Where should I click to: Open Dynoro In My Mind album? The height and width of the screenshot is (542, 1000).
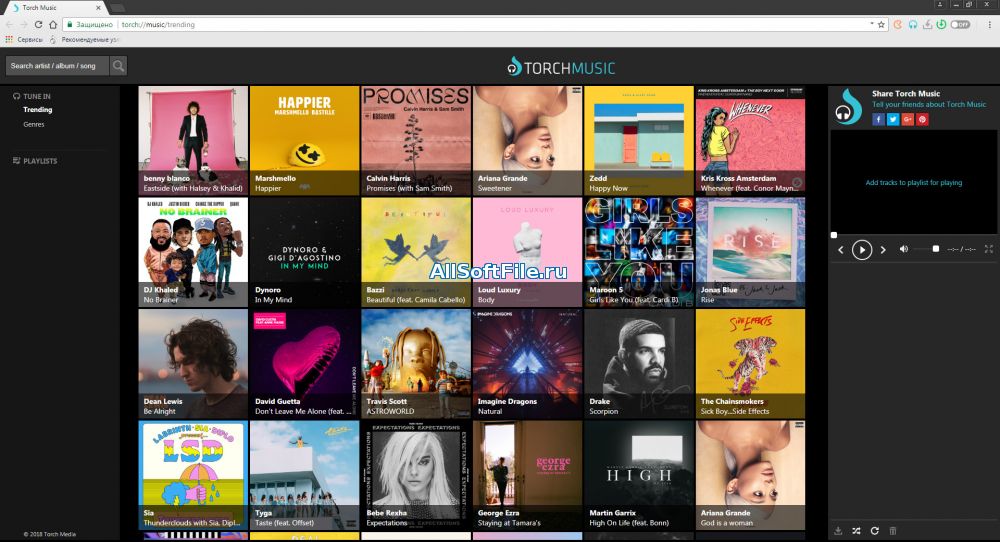(304, 252)
